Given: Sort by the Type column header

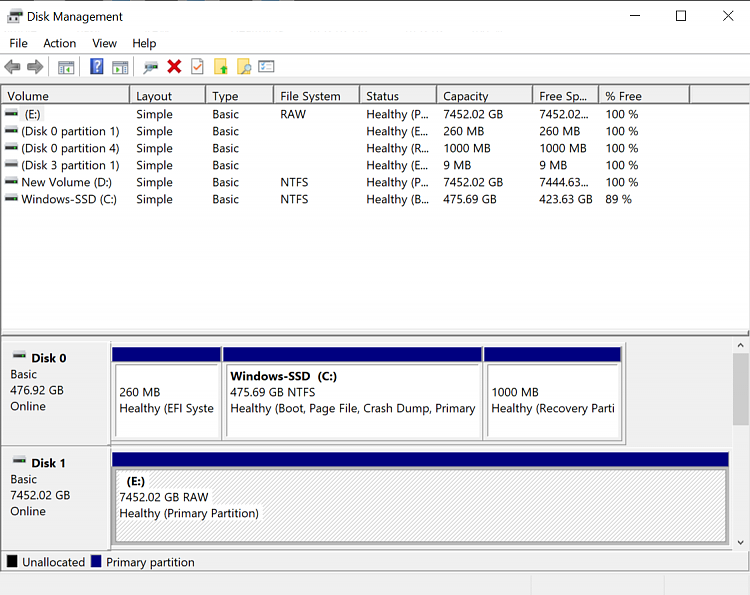Looking at the screenshot, I should click(240, 96).
